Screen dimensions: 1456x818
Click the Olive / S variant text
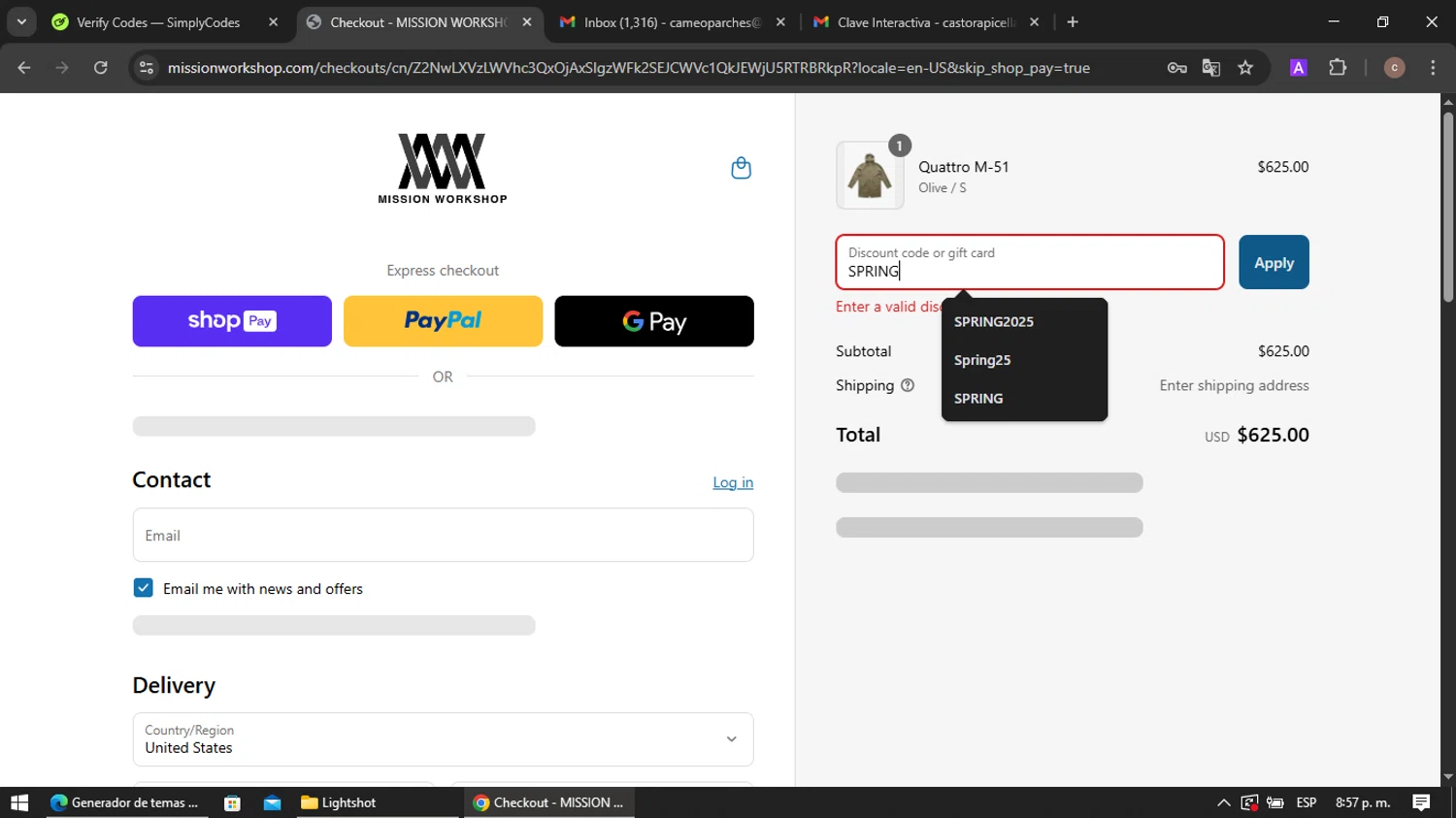pyautogui.click(x=943, y=187)
